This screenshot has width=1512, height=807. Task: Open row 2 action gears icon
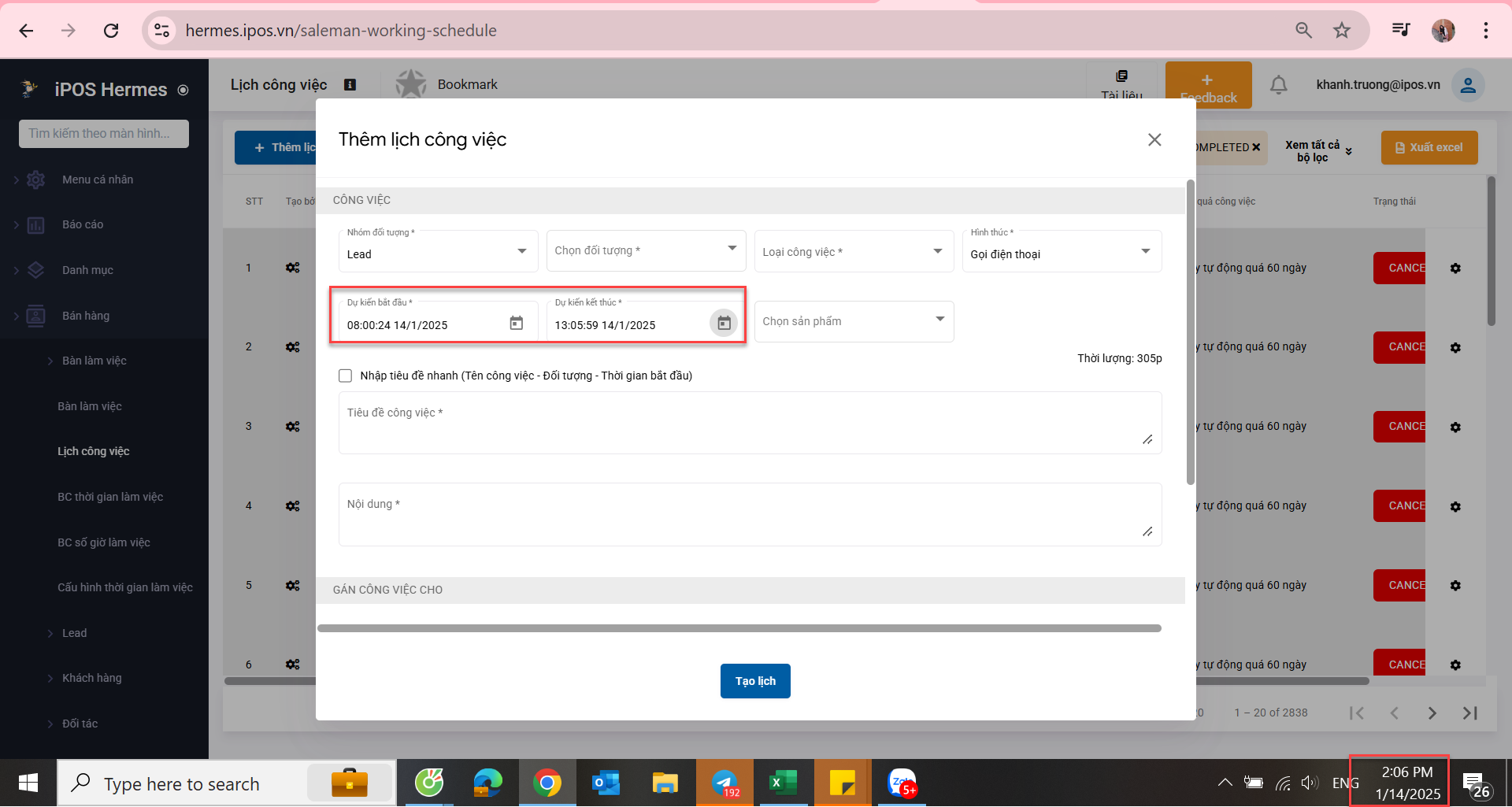pos(293,347)
